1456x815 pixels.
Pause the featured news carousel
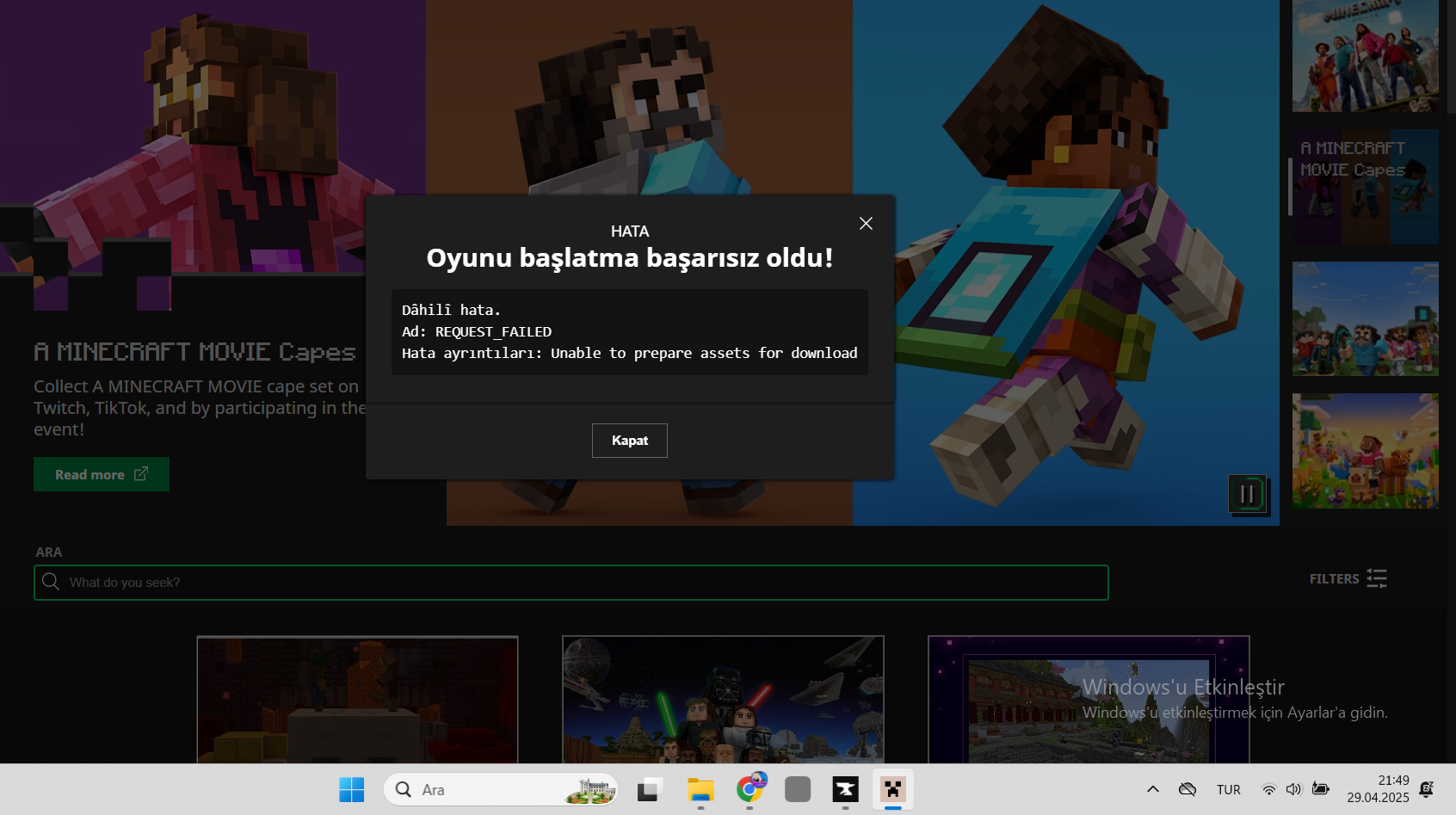pyautogui.click(x=1247, y=494)
